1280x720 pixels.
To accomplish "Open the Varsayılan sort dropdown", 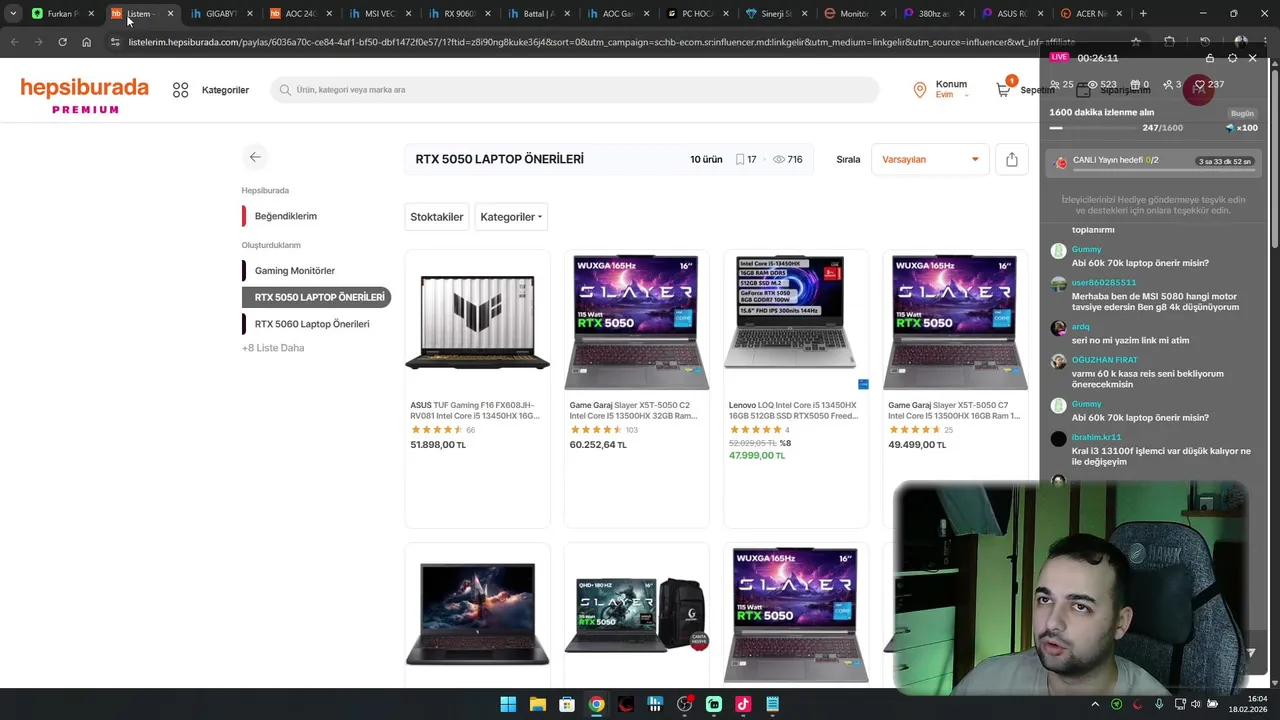I will point(930,159).
